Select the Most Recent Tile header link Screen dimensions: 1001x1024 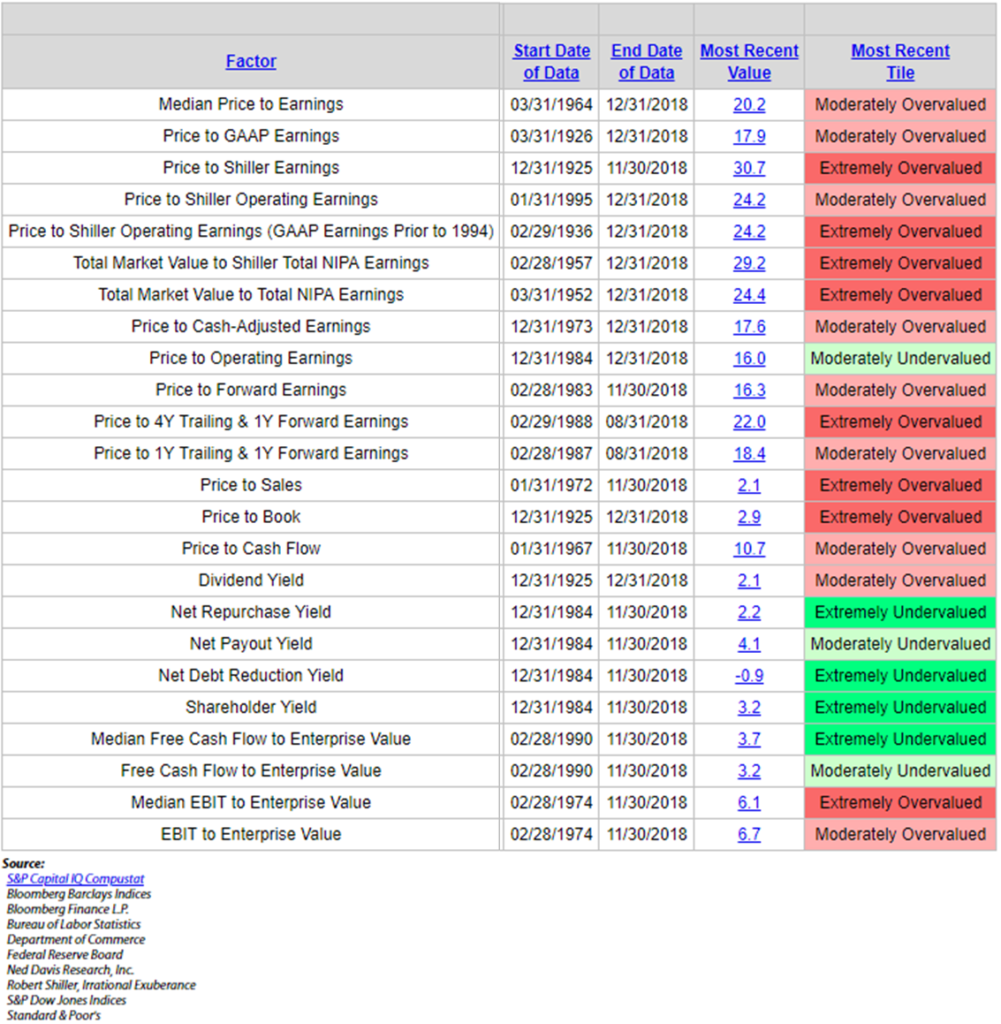point(900,61)
